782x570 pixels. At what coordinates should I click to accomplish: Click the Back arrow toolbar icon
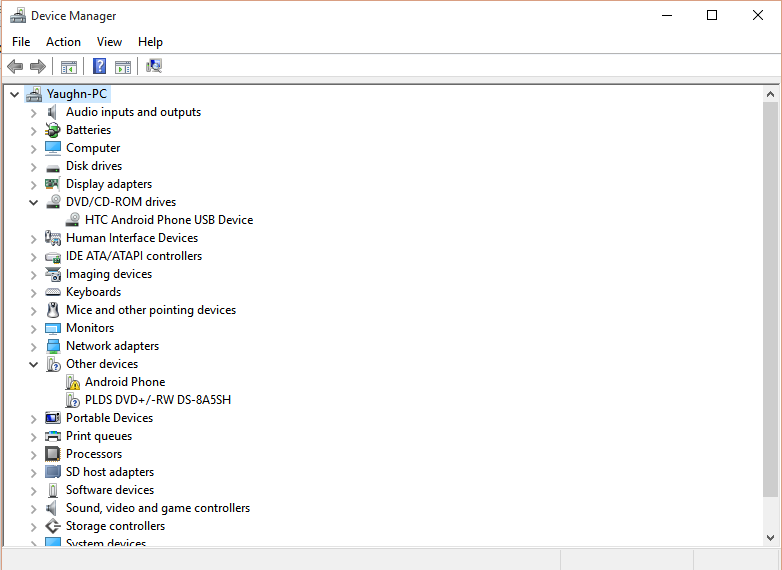[15, 66]
